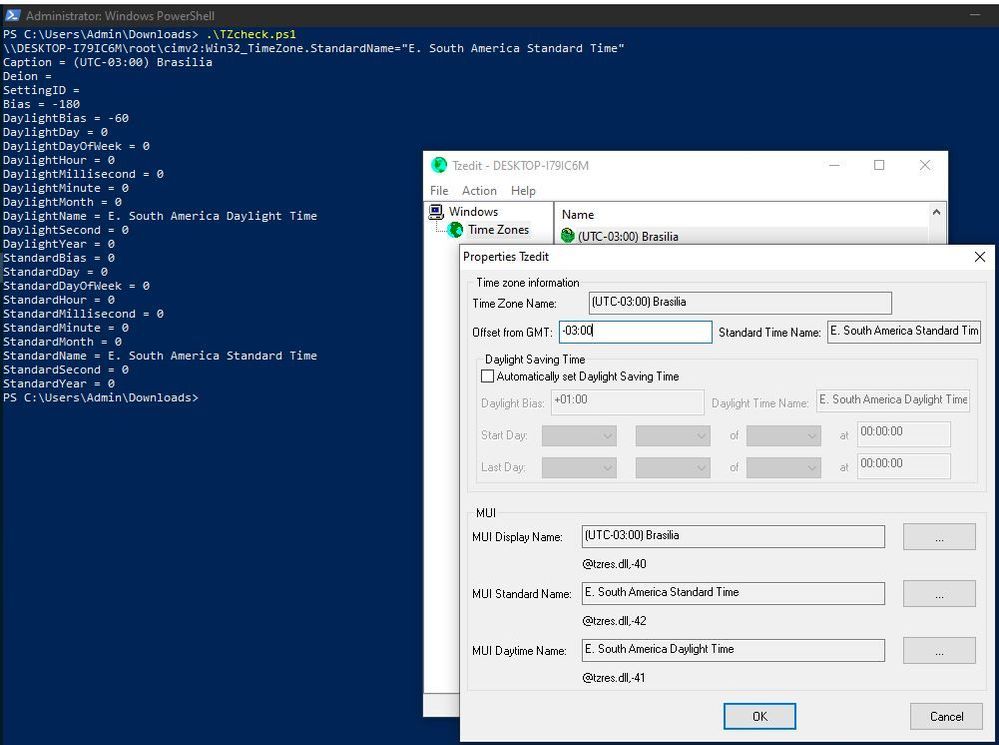Click the @tzres.dll,-41 text
This screenshot has width=999, height=745.
[614, 678]
